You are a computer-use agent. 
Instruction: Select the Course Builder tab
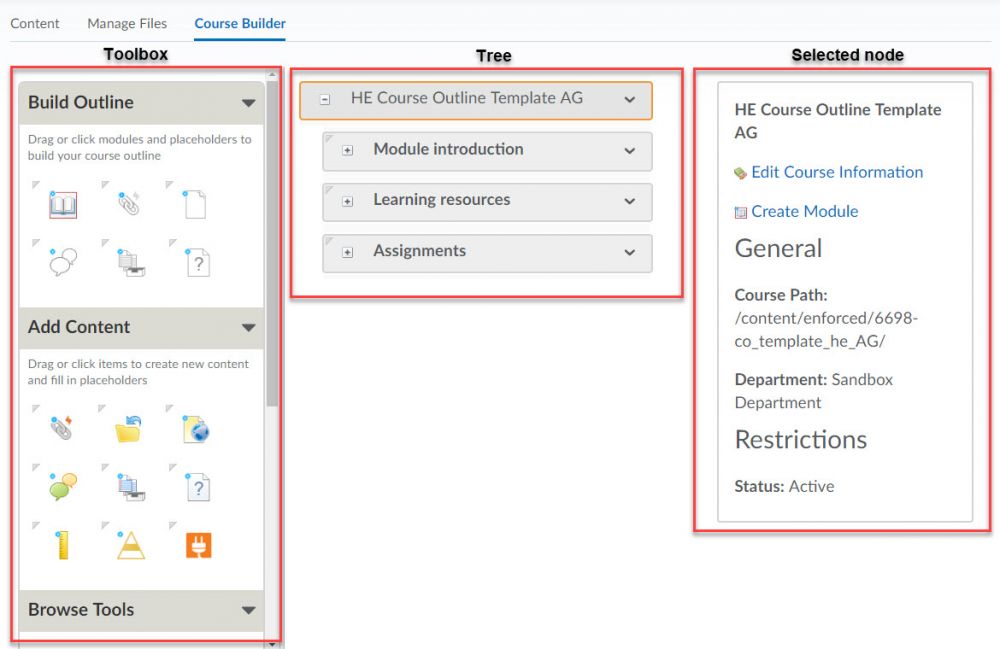coord(240,24)
